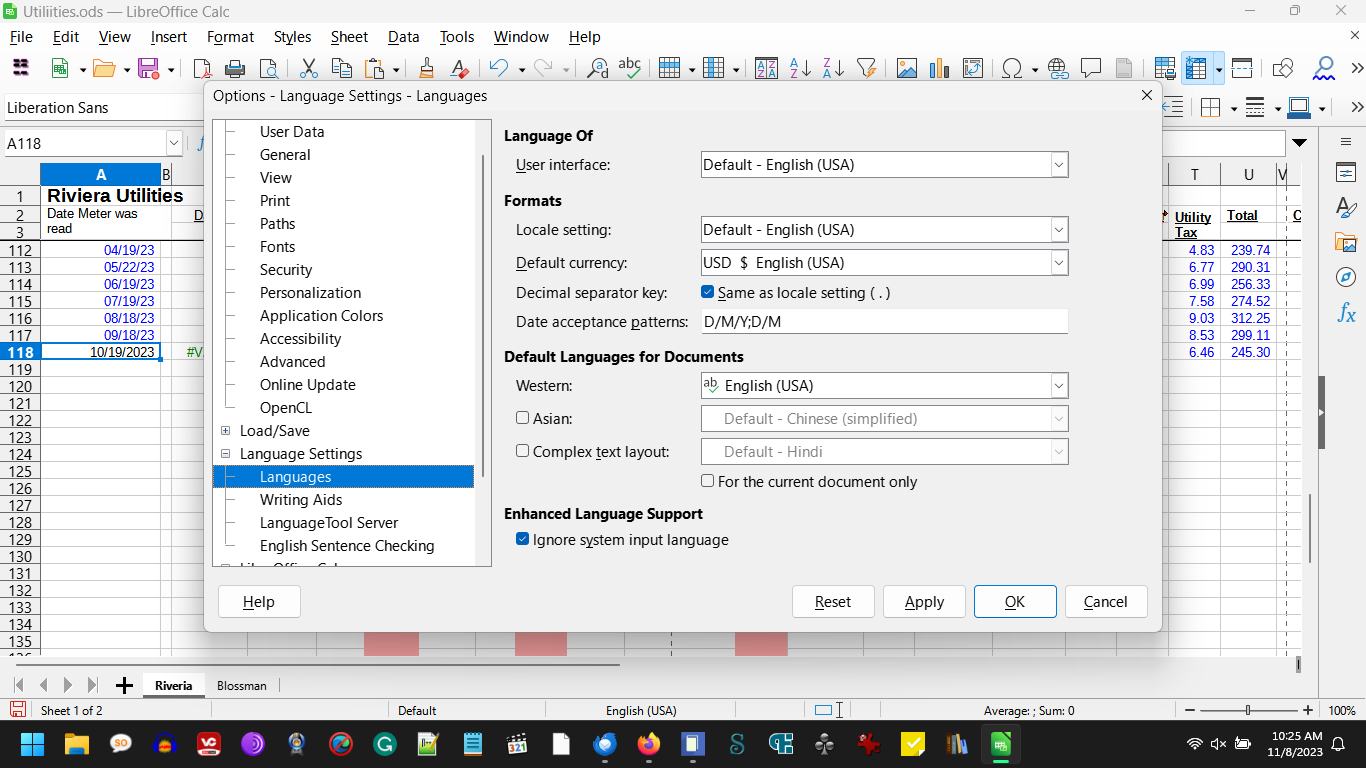Expand the formula bar arrow
The width and height of the screenshot is (1366, 768).
(x=1299, y=143)
